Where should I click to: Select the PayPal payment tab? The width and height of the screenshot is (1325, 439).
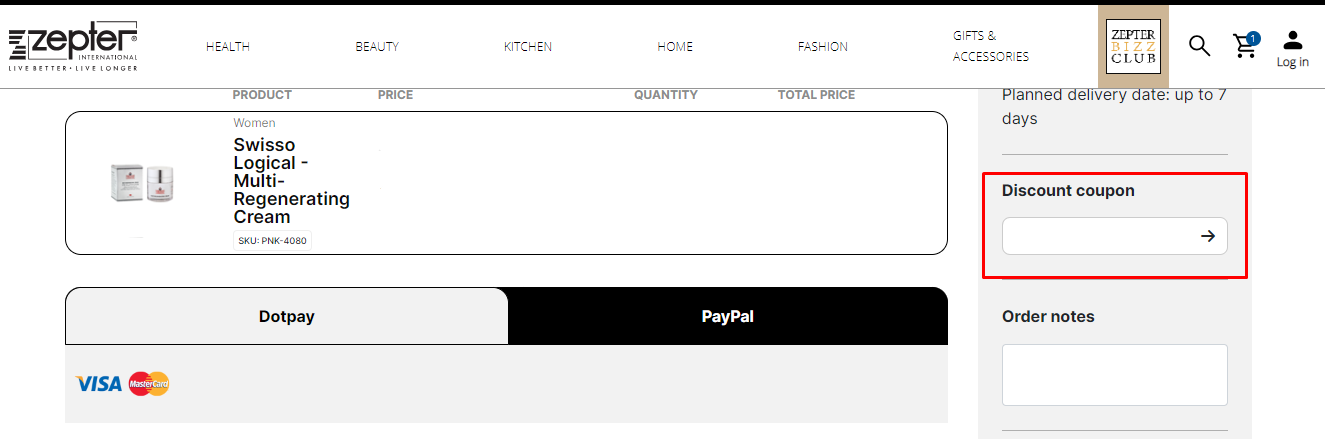[728, 316]
